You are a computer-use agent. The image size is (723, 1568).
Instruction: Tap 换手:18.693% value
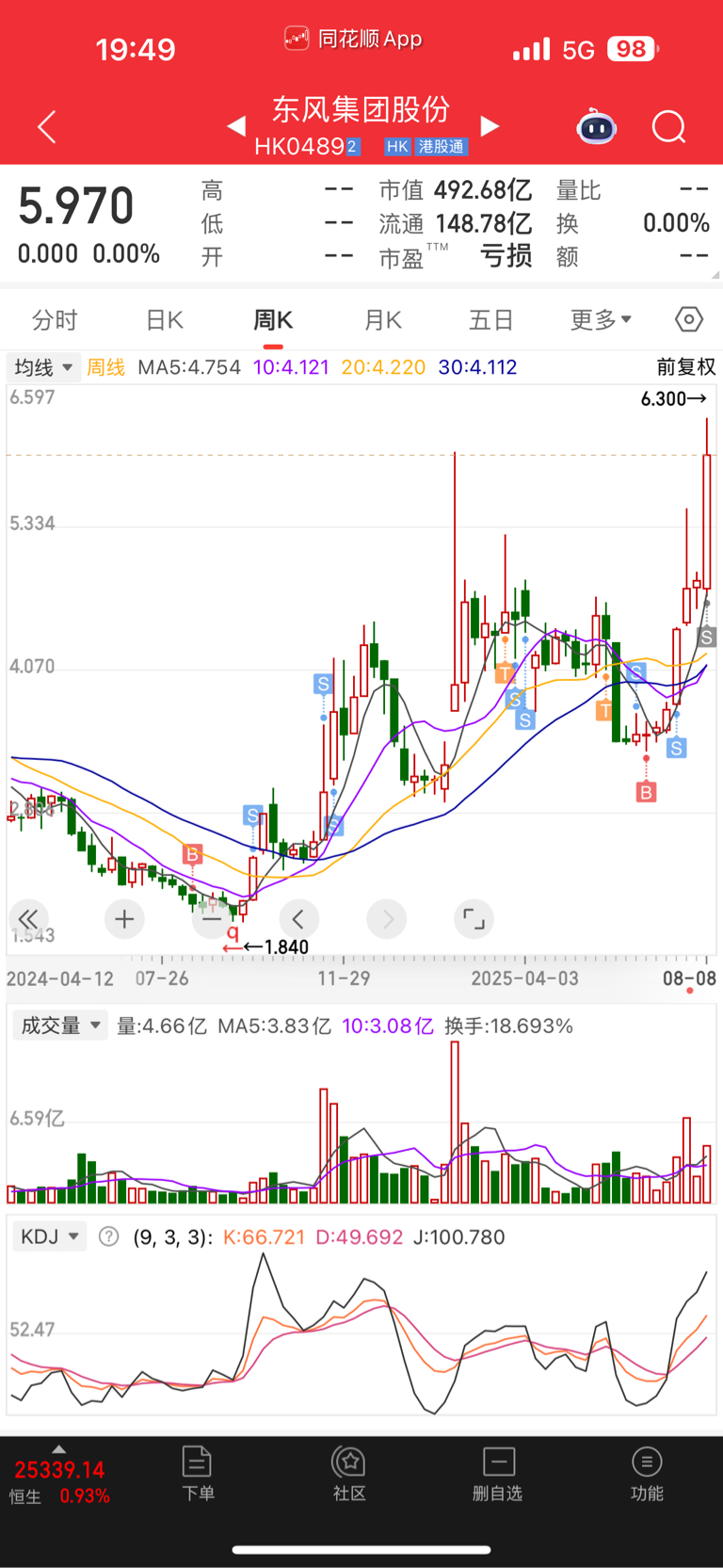[x=508, y=1026]
